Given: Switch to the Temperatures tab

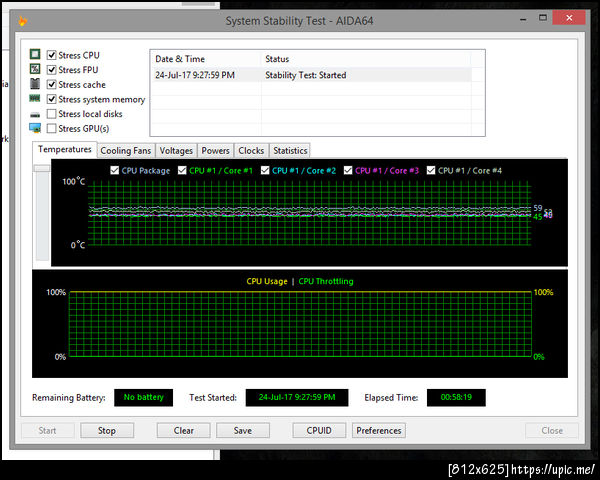Looking at the screenshot, I should coord(65,149).
